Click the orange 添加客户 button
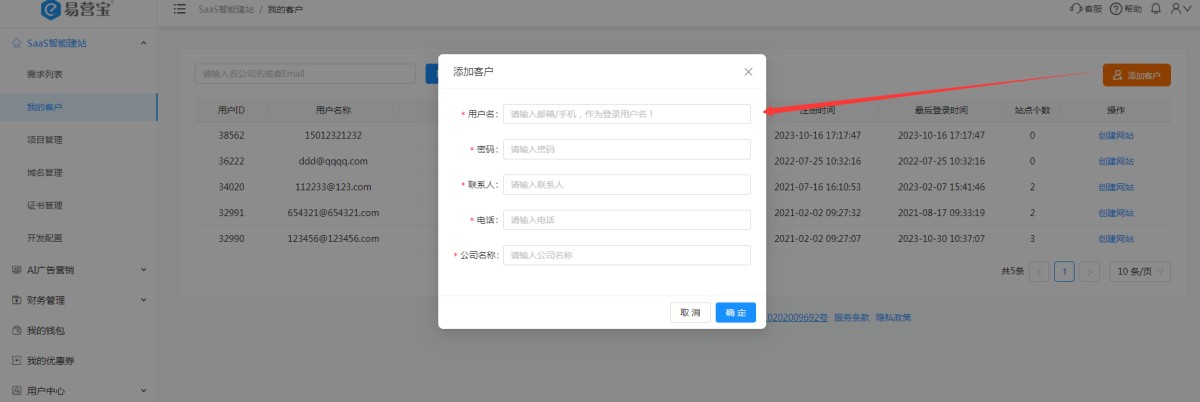 (1136, 75)
